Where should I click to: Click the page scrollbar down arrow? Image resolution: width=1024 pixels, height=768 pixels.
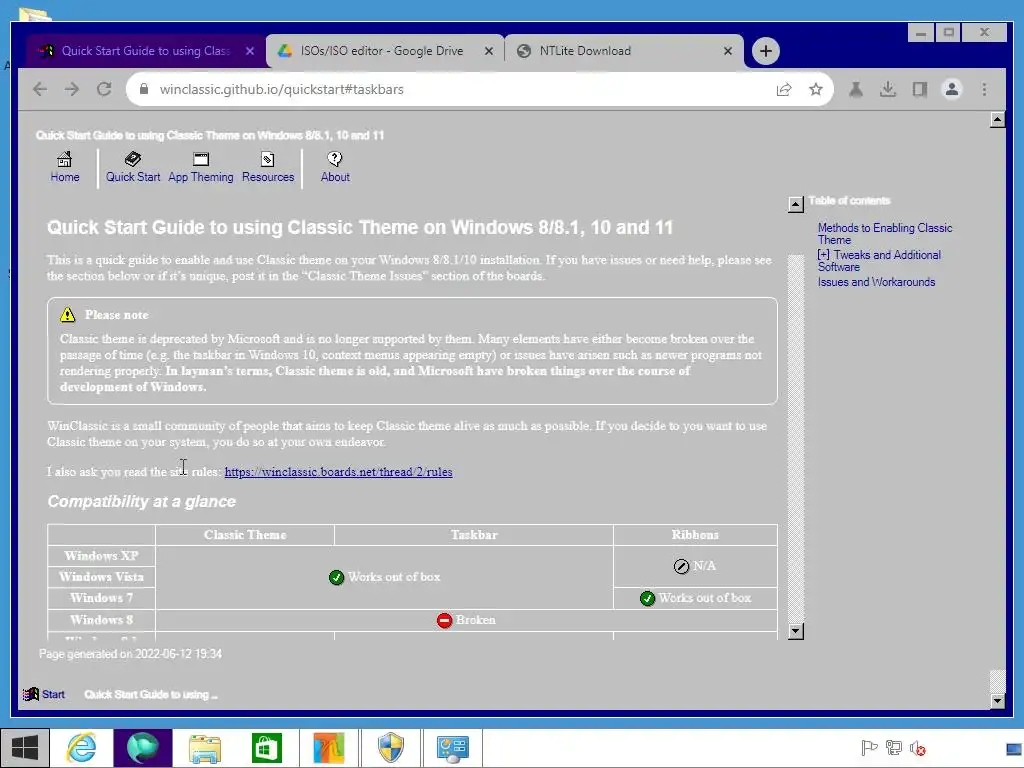point(997,701)
